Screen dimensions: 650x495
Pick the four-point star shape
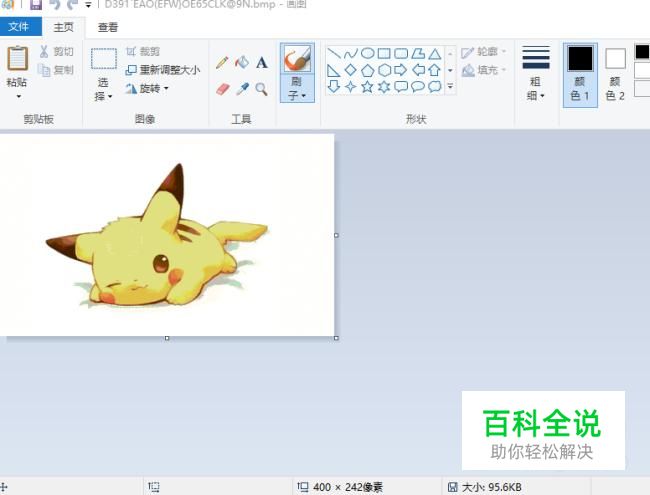[351, 87]
